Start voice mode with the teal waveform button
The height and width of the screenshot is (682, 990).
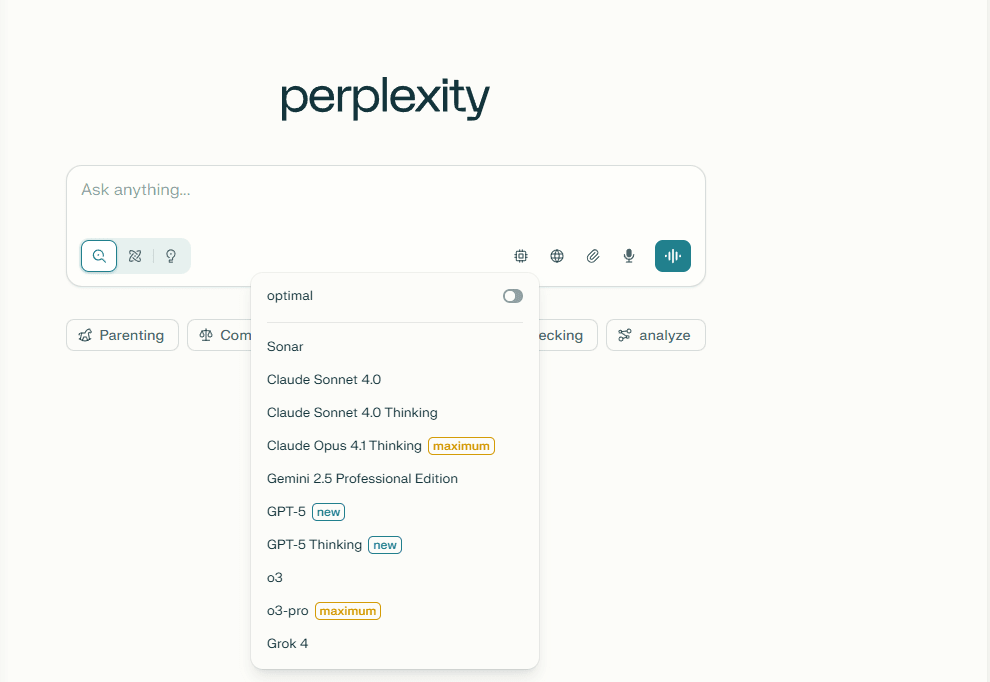click(x=672, y=256)
